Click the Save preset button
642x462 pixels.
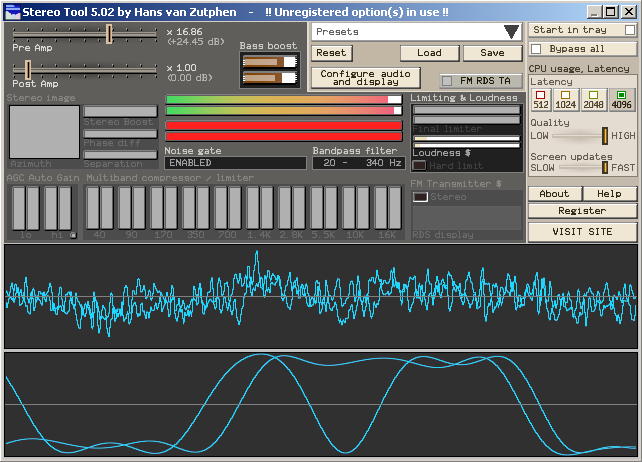492,53
